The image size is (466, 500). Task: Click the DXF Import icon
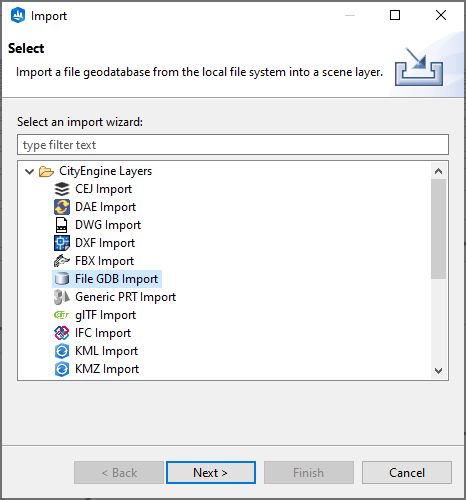pyautogui.click(x=62, y=243)
